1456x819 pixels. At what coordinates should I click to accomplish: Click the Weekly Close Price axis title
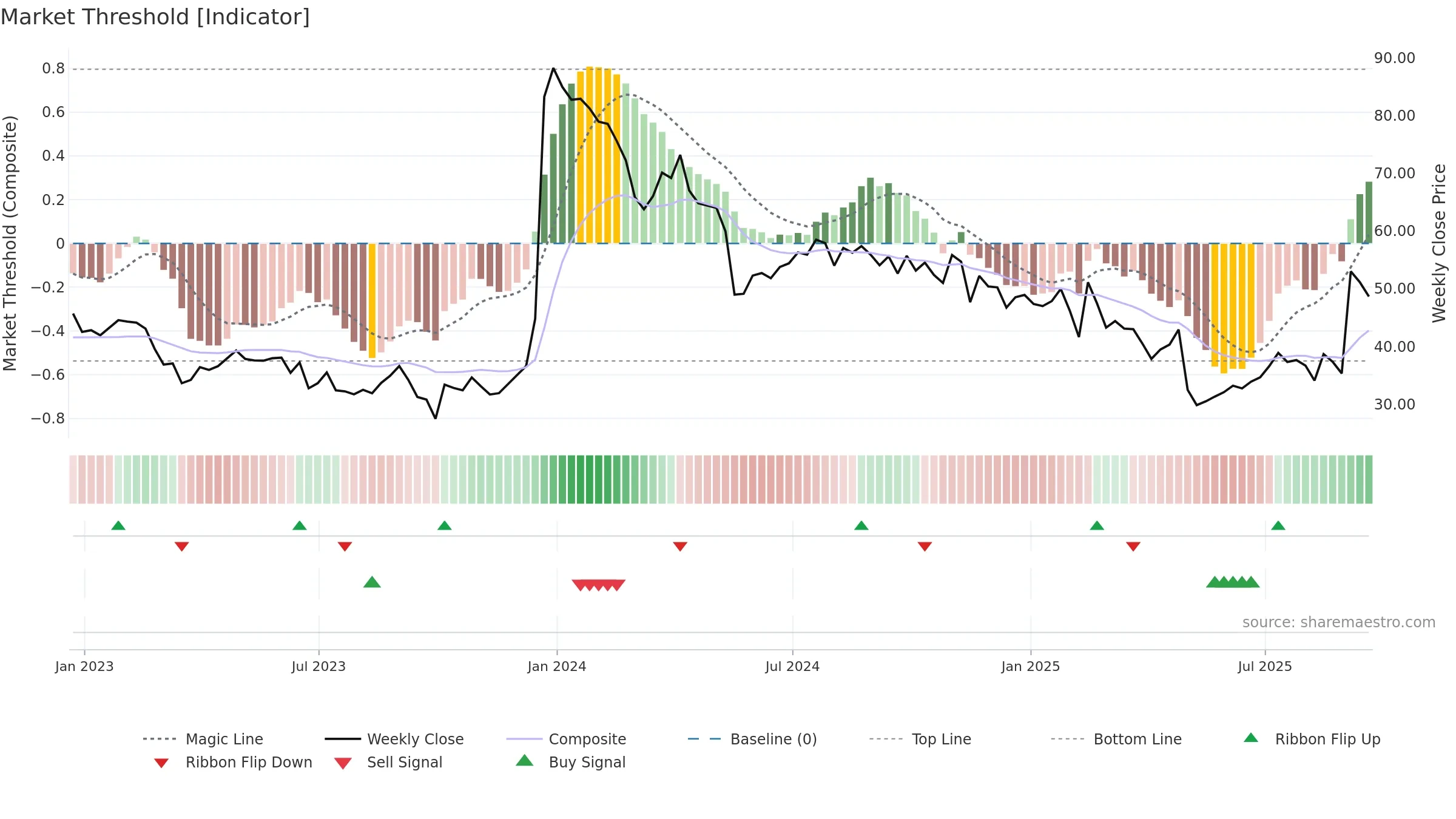point(1439,243)
